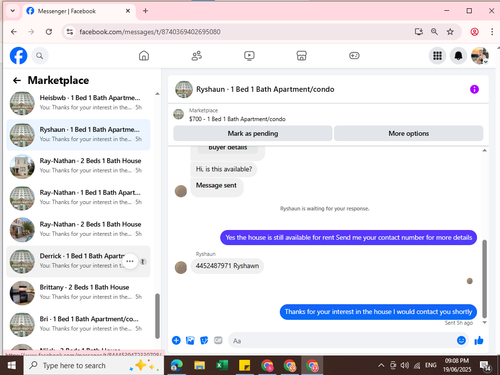Click the back arrow beside Marketplace heading
The image size is (500, 375).
(17, 80)
